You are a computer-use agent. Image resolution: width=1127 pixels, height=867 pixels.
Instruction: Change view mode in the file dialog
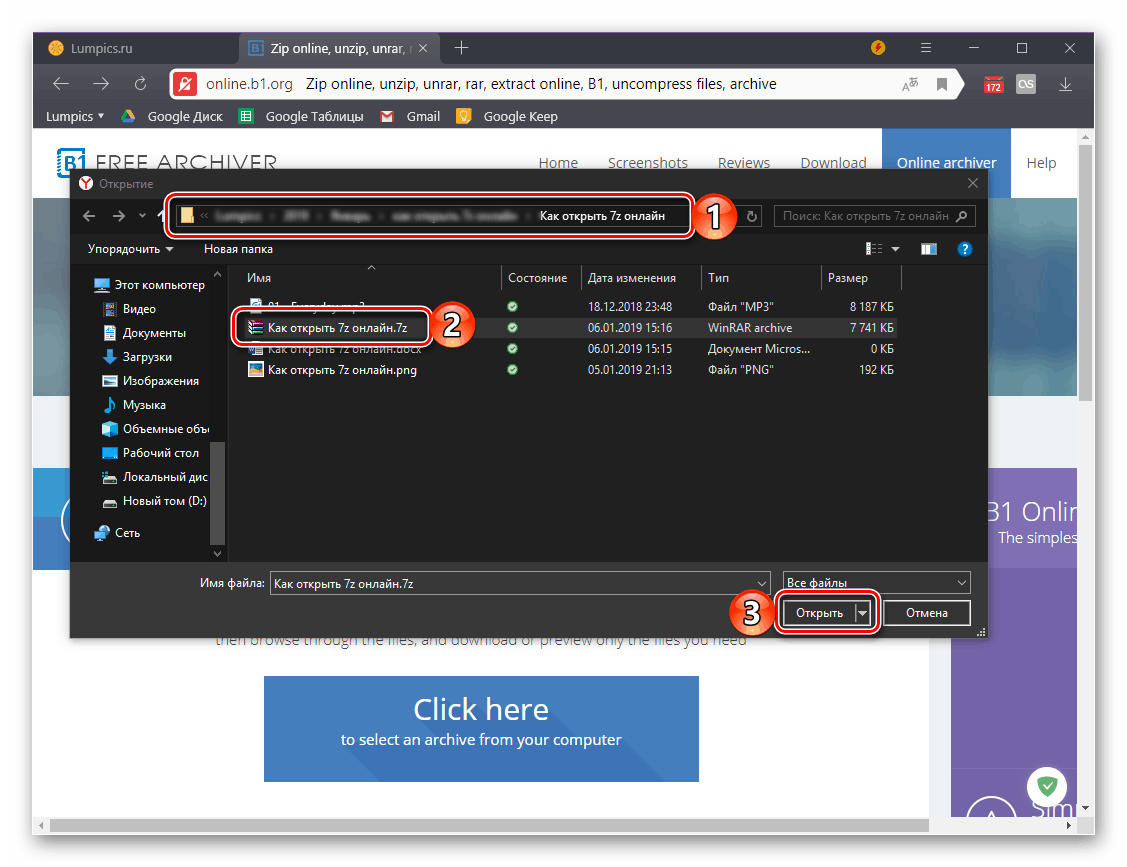874,249
